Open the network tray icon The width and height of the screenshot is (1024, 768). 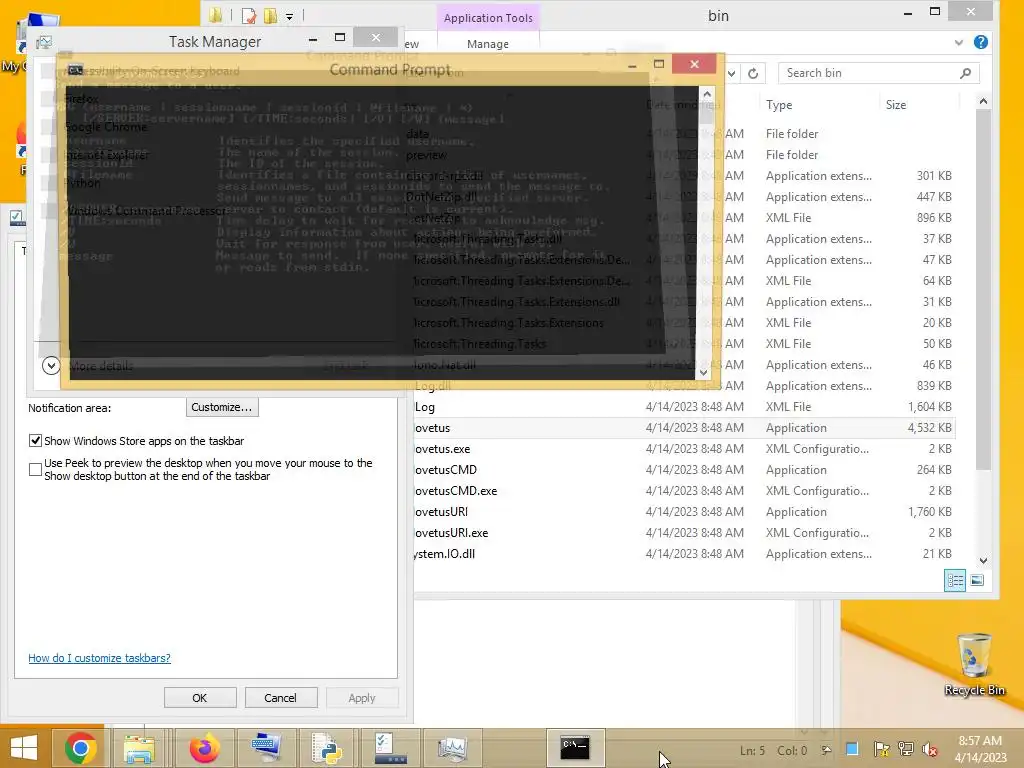[906, 750]
